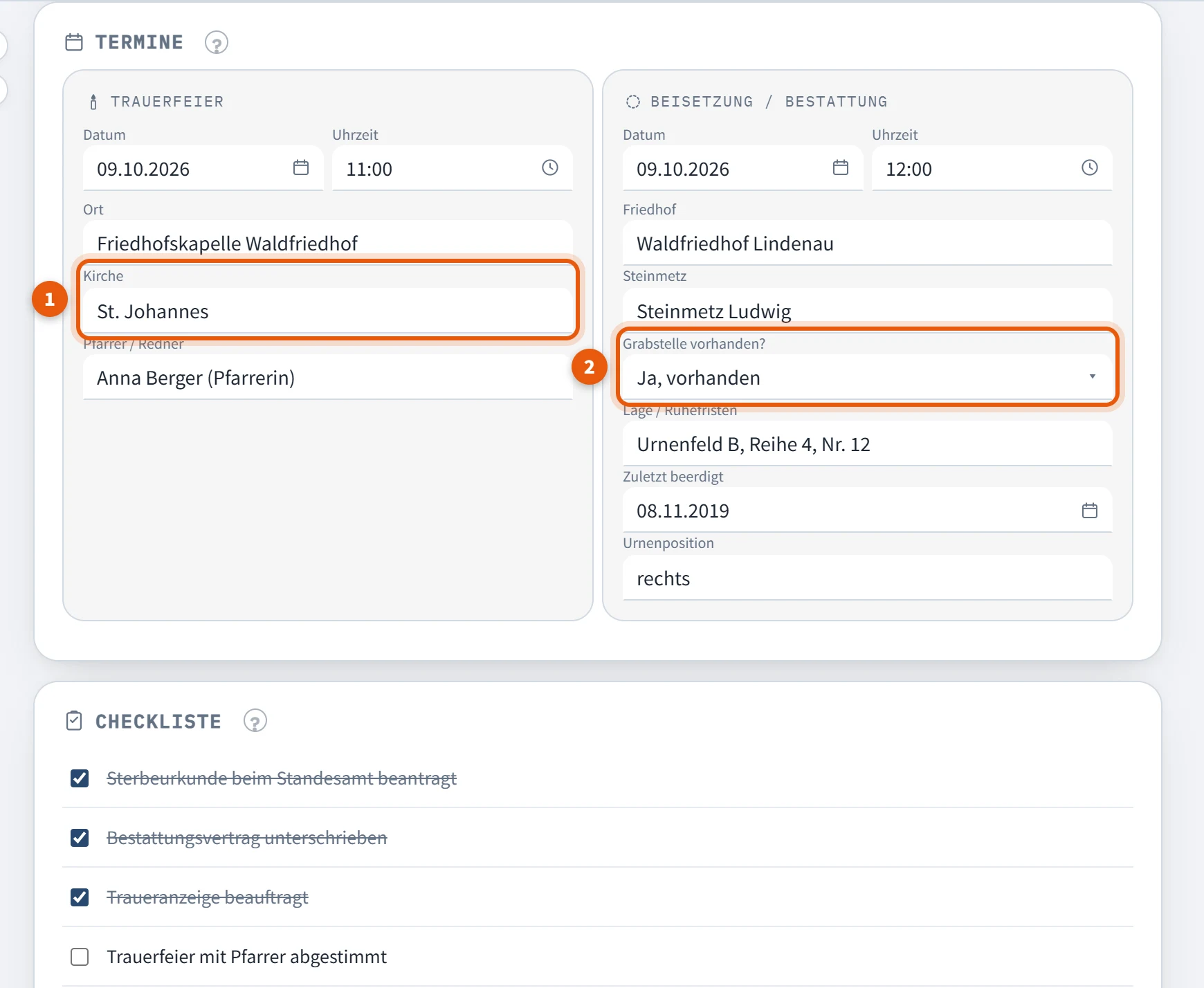The width and height of the screenshot is (1204, 988).
Task: Click the Urnenposition field rechts
Action: pos(867,578)
